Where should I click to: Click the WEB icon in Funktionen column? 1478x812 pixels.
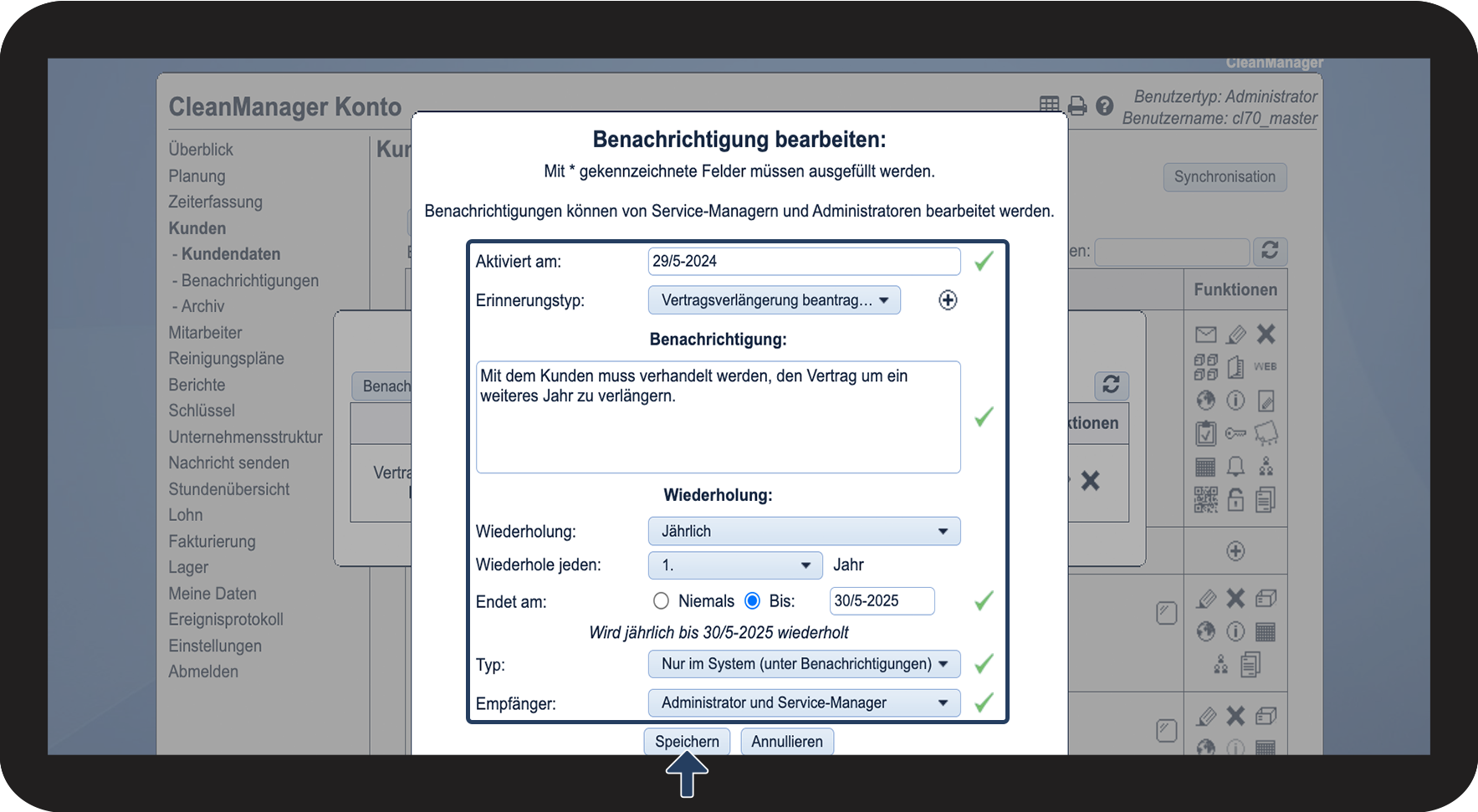pos(1265,366)
